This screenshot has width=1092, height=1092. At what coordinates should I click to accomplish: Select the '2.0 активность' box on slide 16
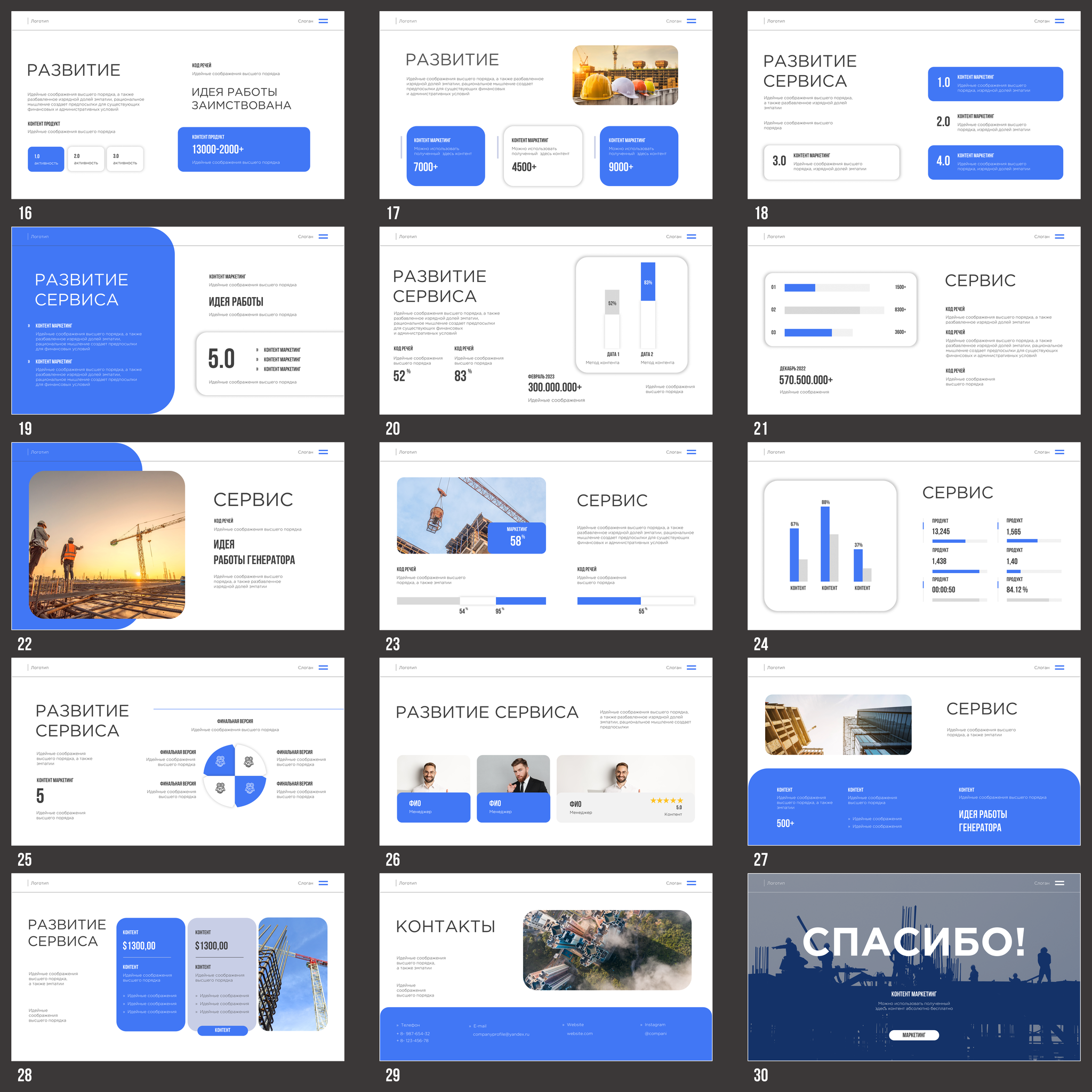(86, 159)
